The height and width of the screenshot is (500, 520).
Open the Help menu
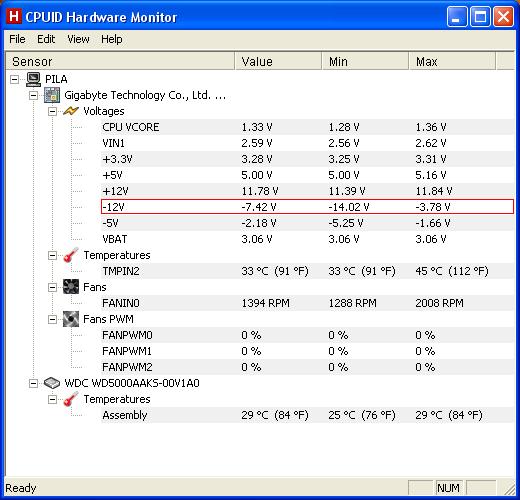point(112,39)
